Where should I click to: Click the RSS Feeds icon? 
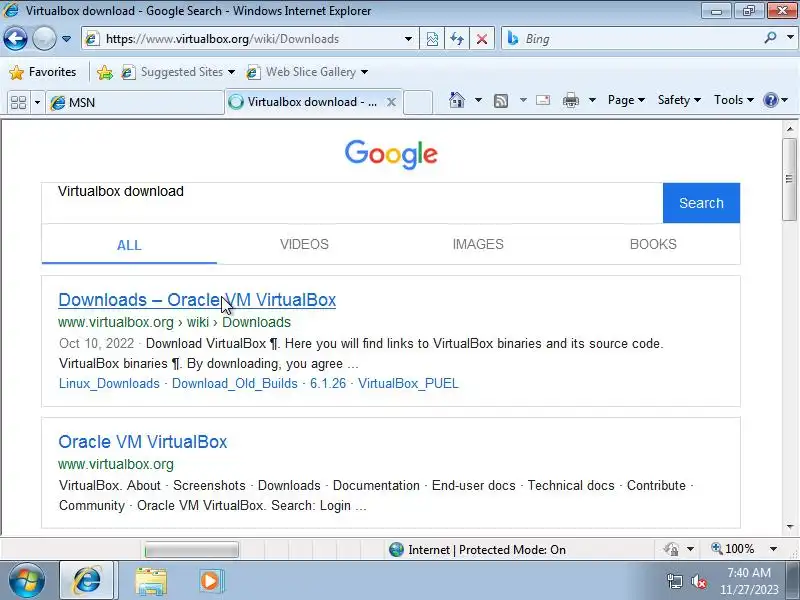(x=501, y=101)
